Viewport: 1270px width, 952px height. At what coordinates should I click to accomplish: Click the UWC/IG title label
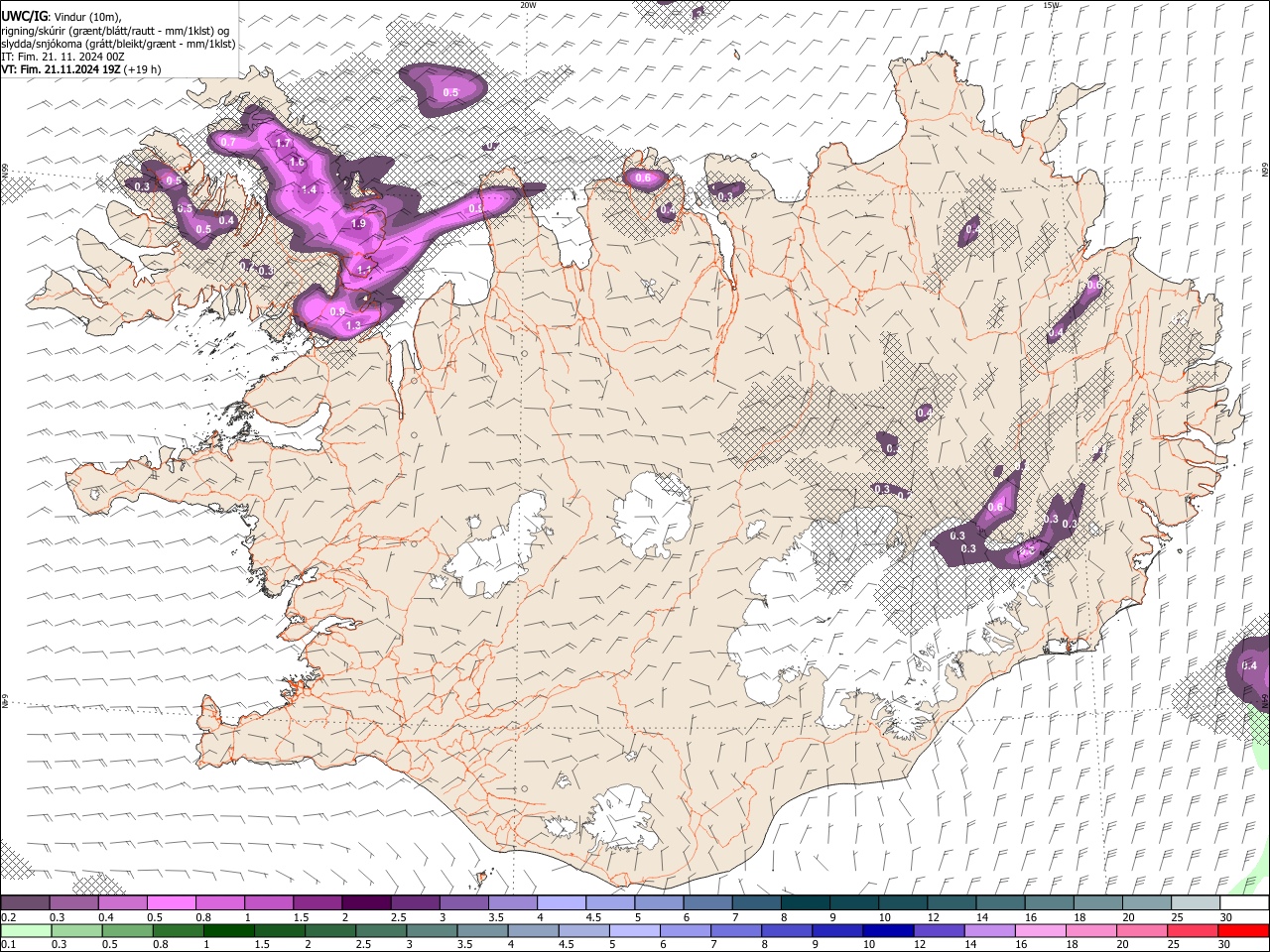(23, 16)
